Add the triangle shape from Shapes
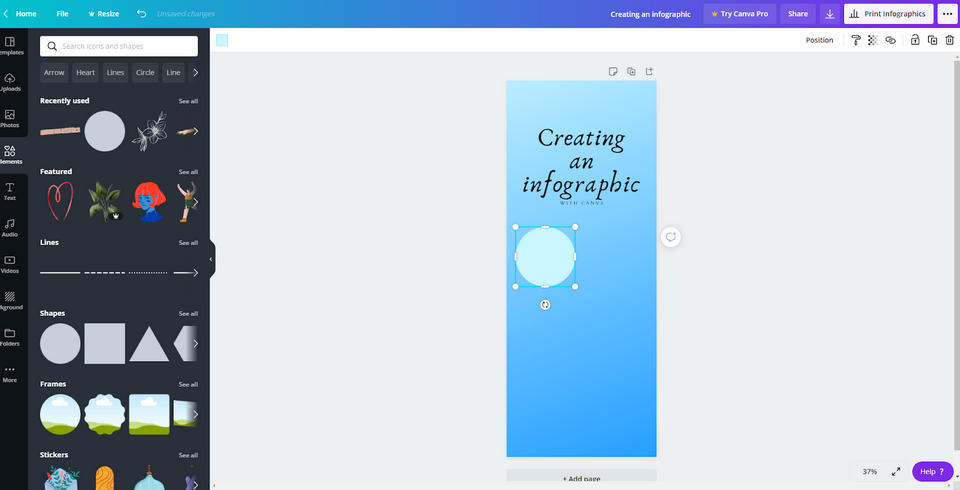The width and height of the screenshot is (960, 490). 149,344
